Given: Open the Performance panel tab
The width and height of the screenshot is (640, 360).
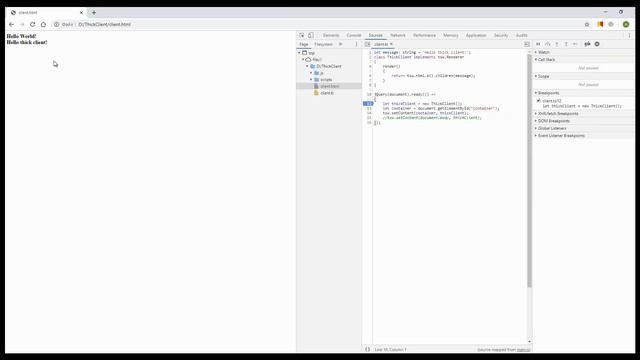Looking at the screenshot, I should coord(424,36).
